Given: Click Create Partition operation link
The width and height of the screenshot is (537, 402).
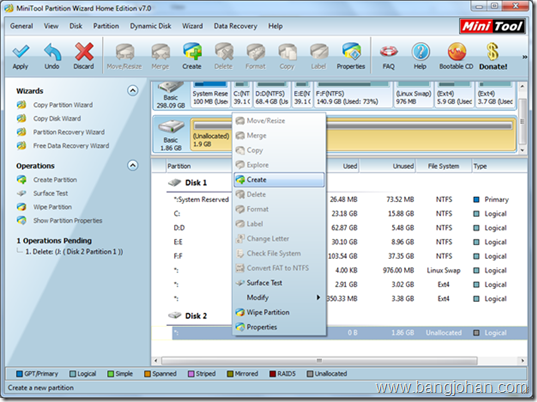Looking at the screenshot, I should click(x=55, y=180).
